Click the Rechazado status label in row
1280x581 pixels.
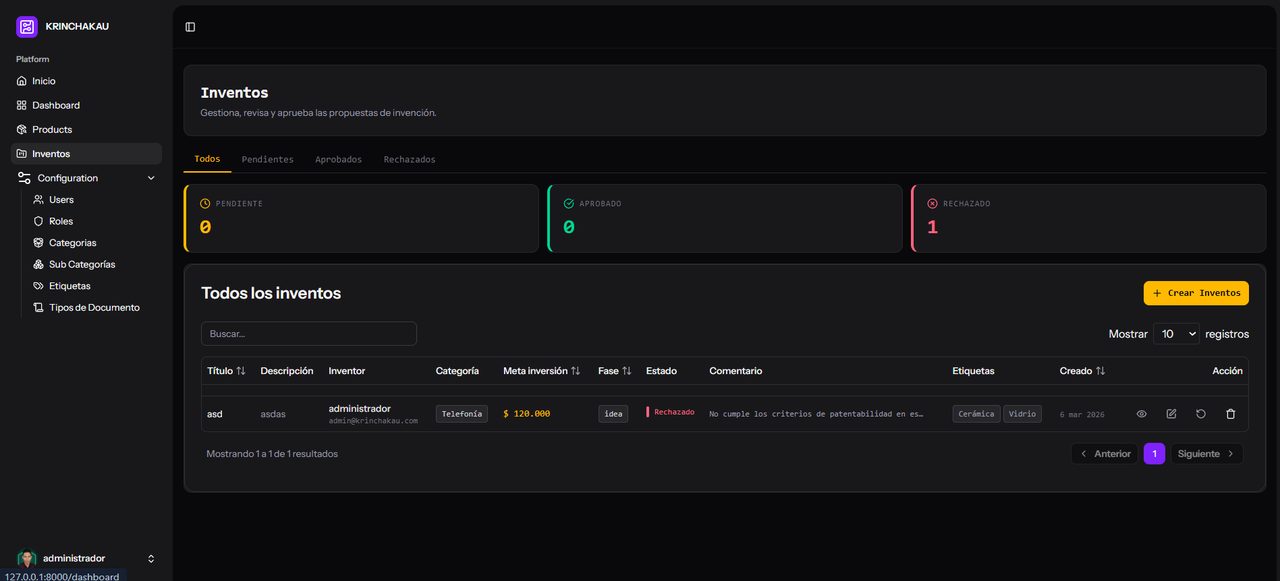(x=671, y=412)
